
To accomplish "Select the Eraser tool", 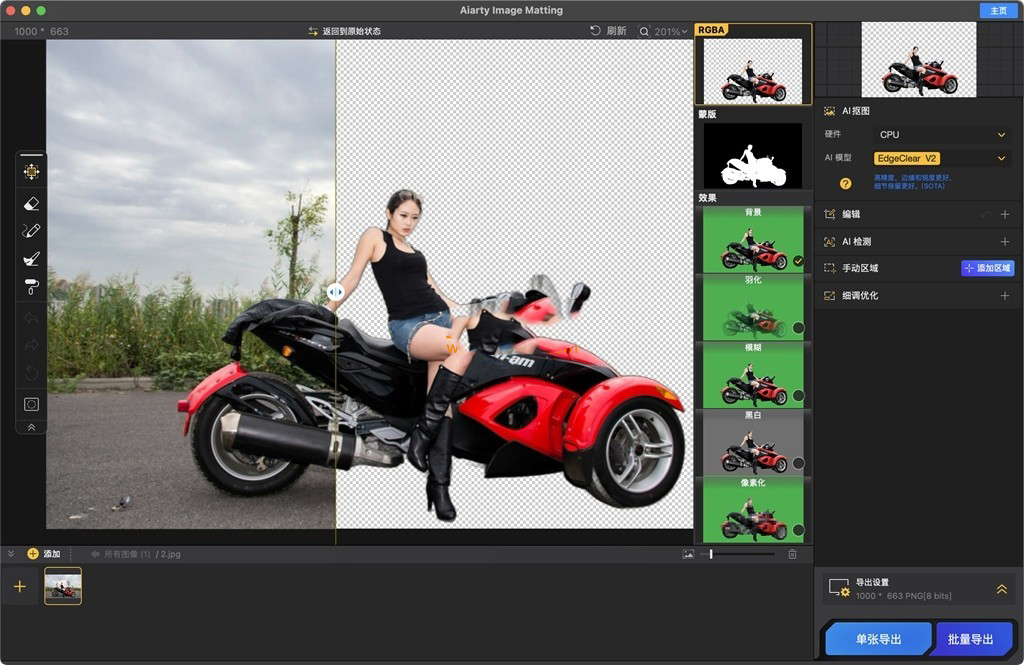I will pos(31,204).
